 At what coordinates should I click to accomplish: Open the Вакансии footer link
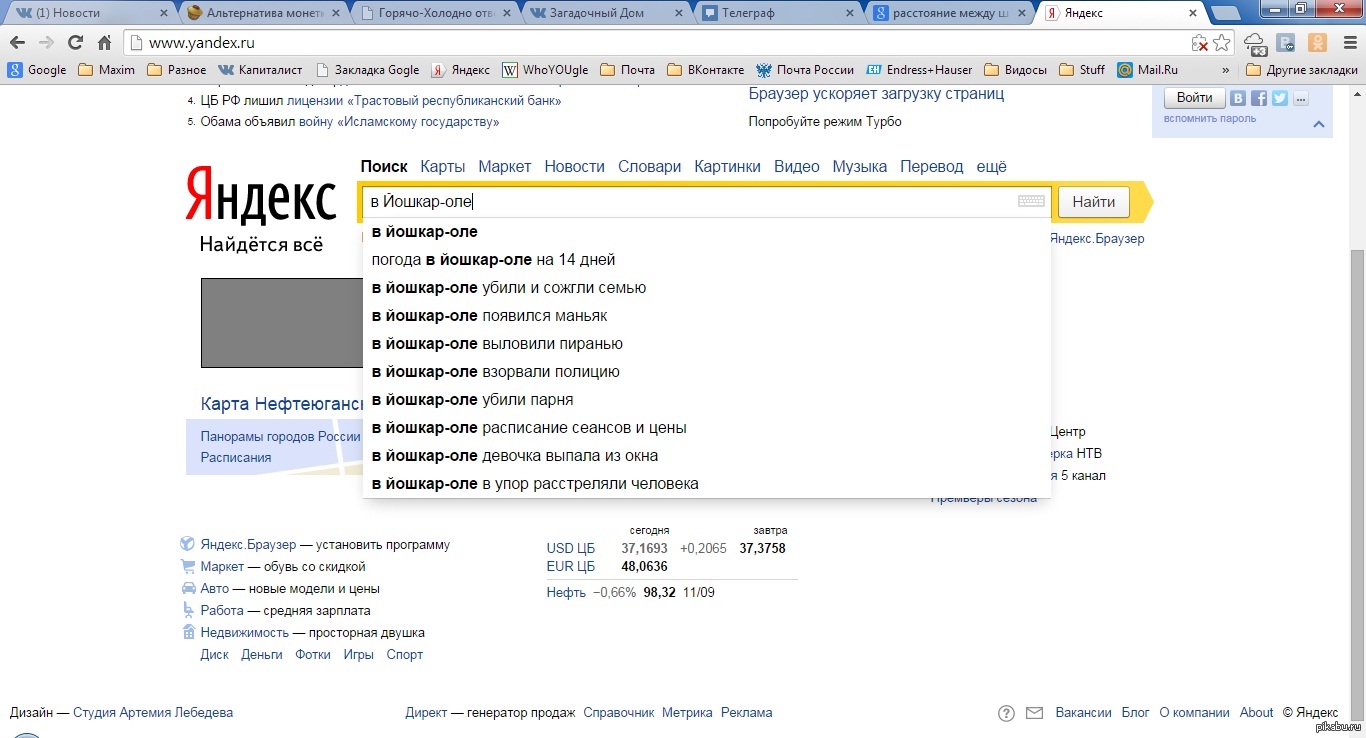coord(1083,713)
